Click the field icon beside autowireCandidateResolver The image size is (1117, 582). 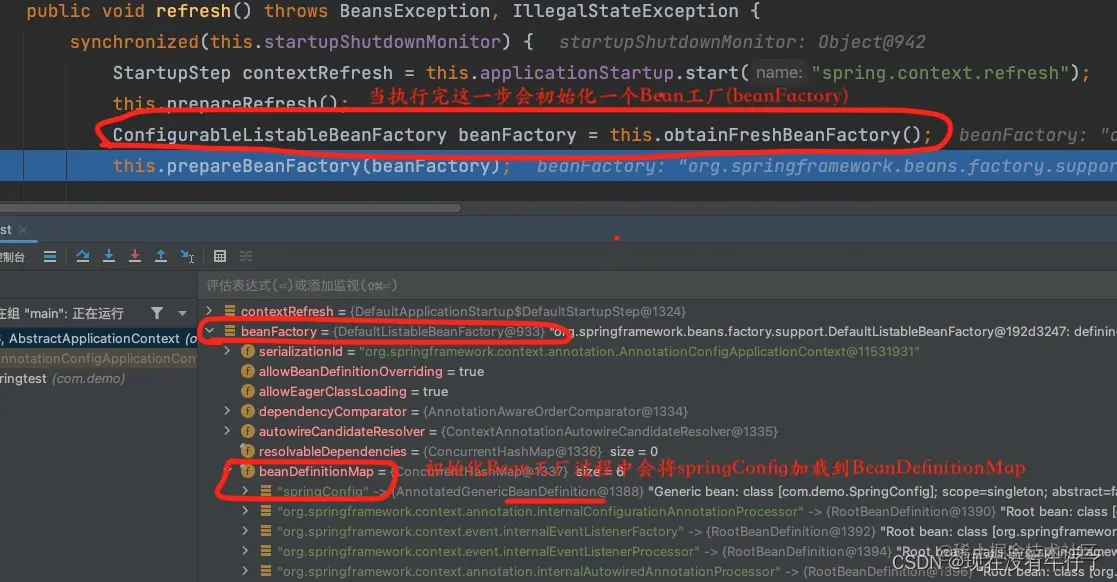point(248,431)
